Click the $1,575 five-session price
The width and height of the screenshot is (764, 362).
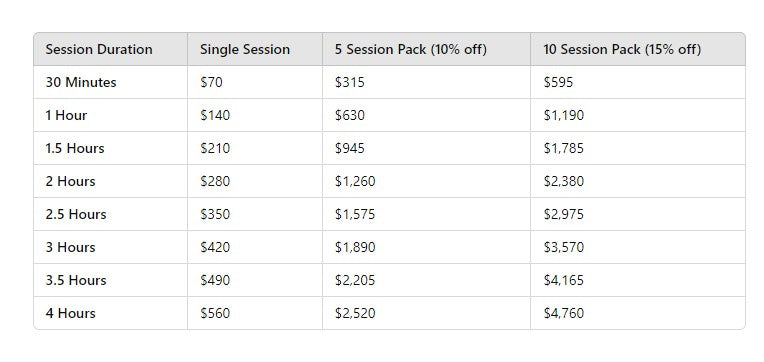tap(355, 214)
